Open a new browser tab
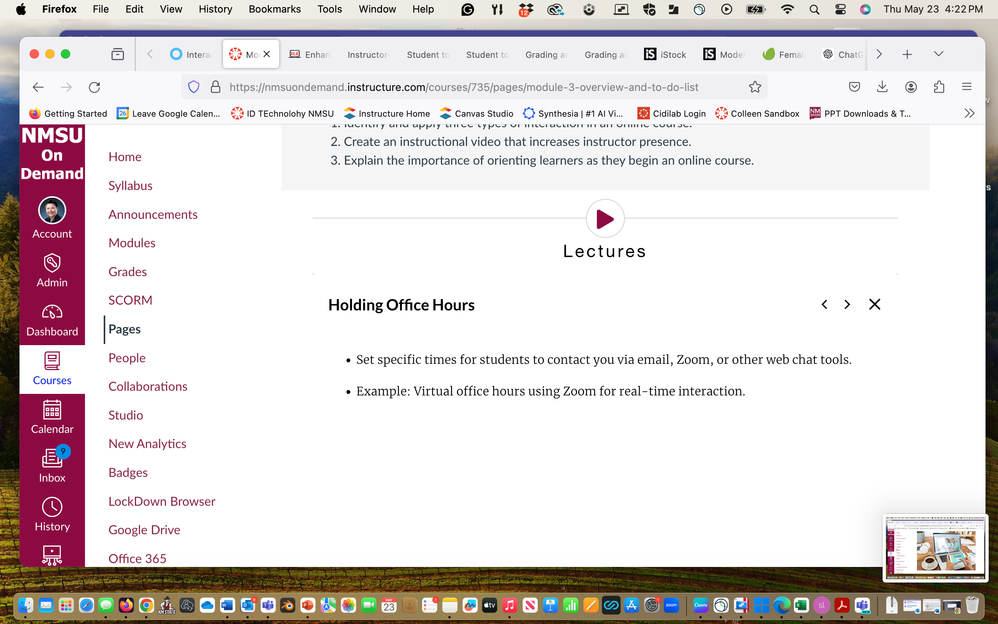 pos(907,54)
